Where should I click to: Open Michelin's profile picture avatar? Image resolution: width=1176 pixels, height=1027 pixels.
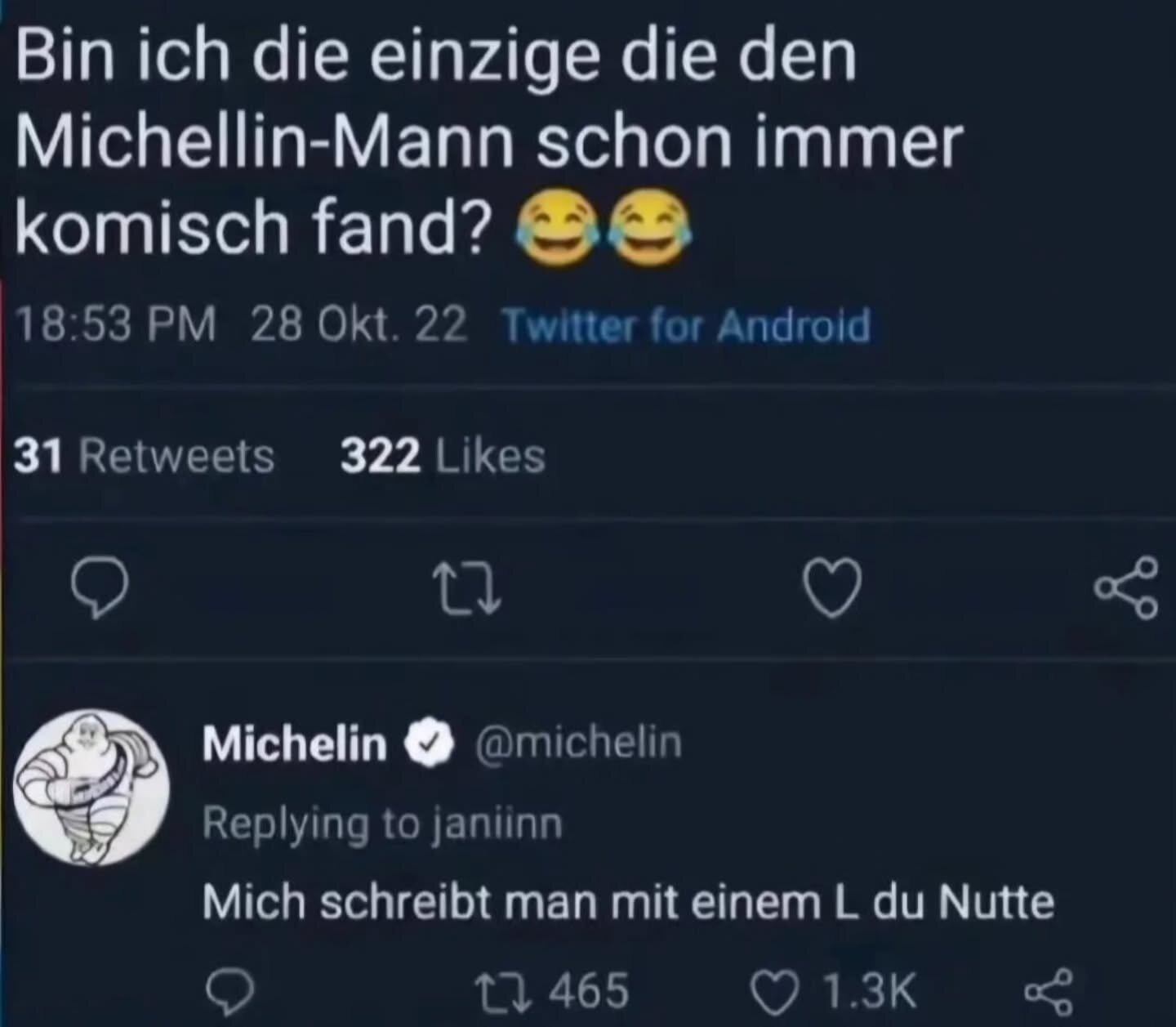(91, 788)
